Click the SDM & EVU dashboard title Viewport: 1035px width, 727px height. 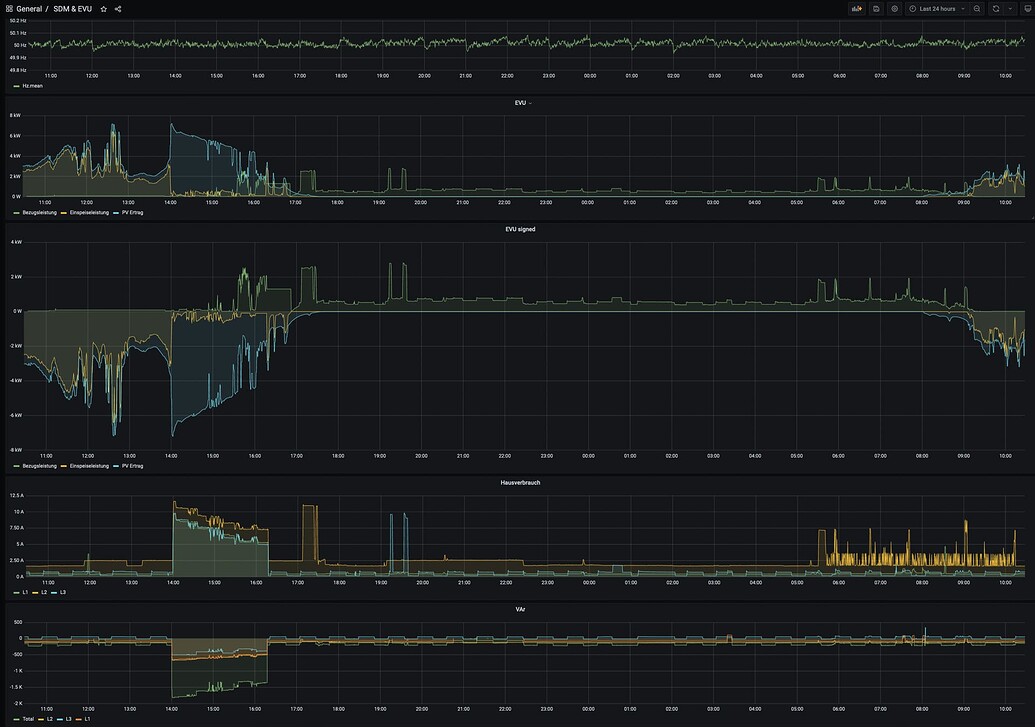point(72,9)
